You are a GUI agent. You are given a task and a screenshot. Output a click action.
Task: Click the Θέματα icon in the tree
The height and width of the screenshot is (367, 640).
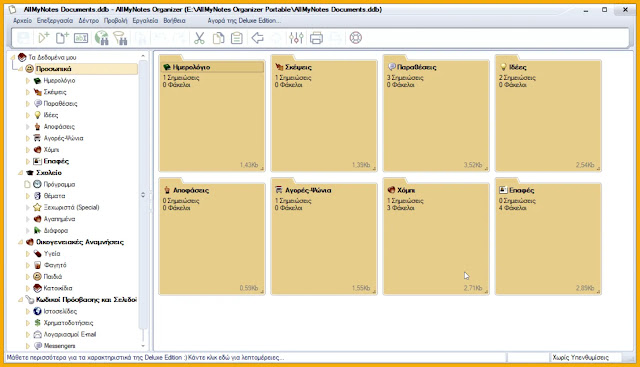(x=38, y=196)
